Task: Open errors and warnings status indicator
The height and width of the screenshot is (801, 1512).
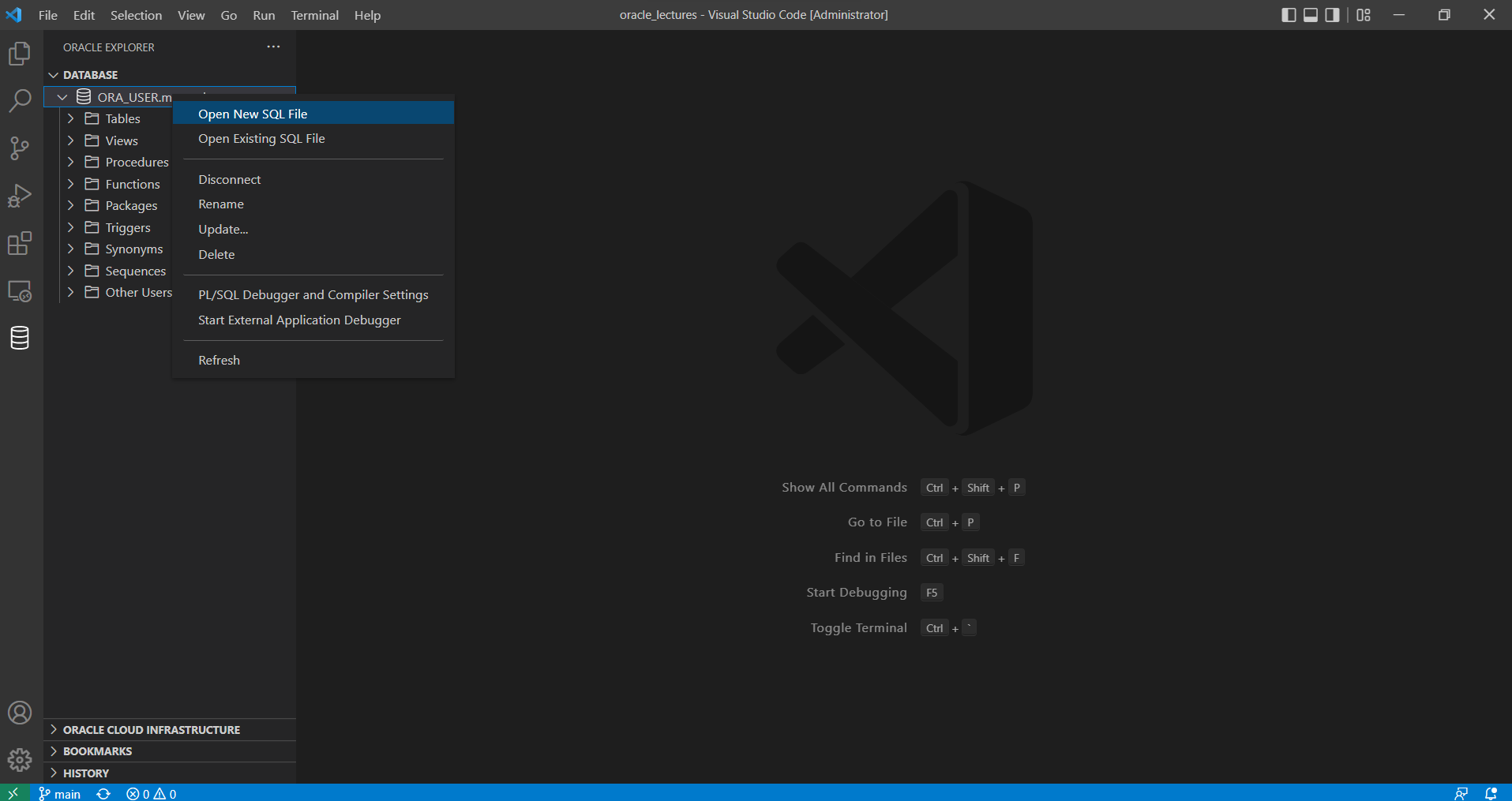Action: 152,793
